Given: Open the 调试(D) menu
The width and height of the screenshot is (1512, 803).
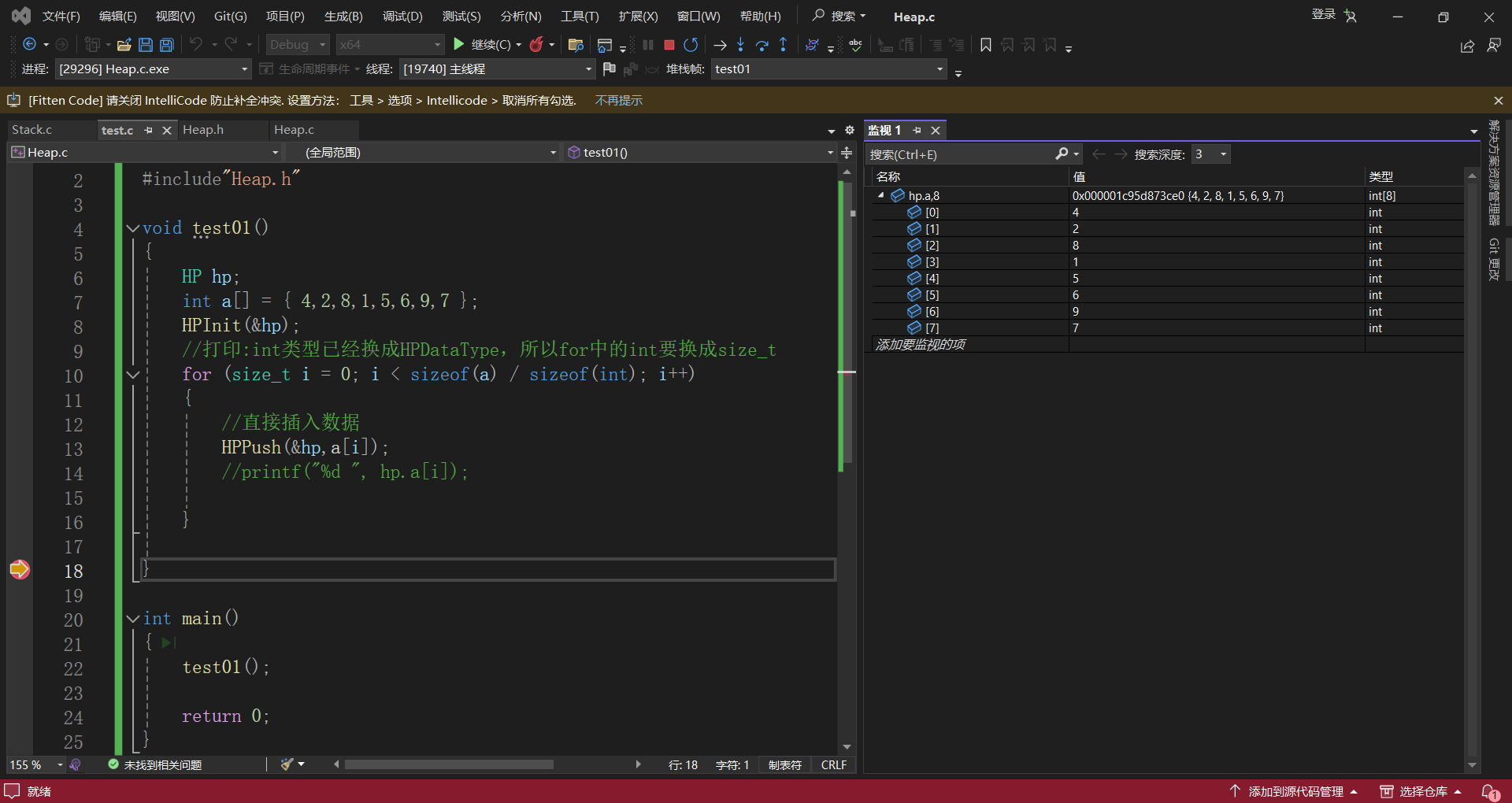Looking at the screenshot, I should coord(402,17).
